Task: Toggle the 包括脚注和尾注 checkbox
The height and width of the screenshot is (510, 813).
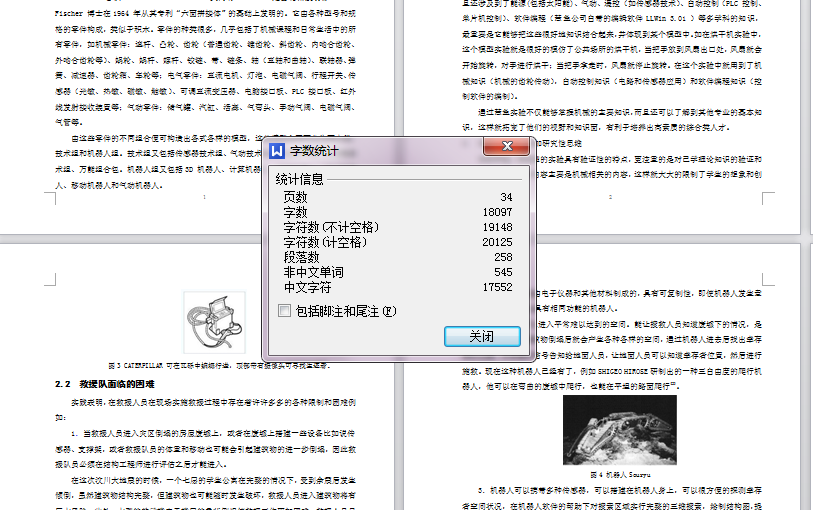Action: [x=285, y=310]
